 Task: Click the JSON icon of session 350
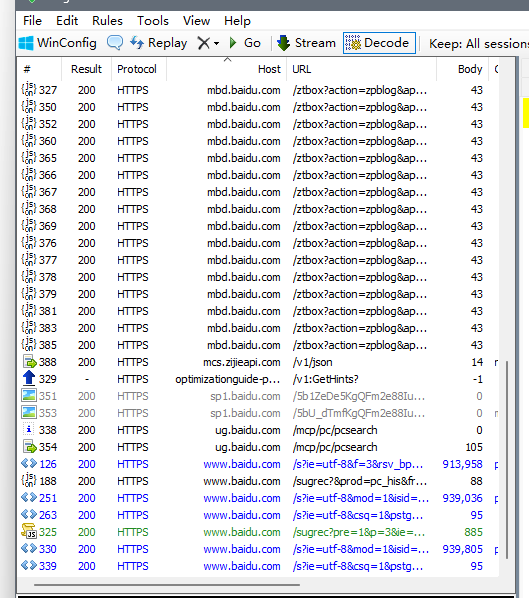click(x=29, y=107)
